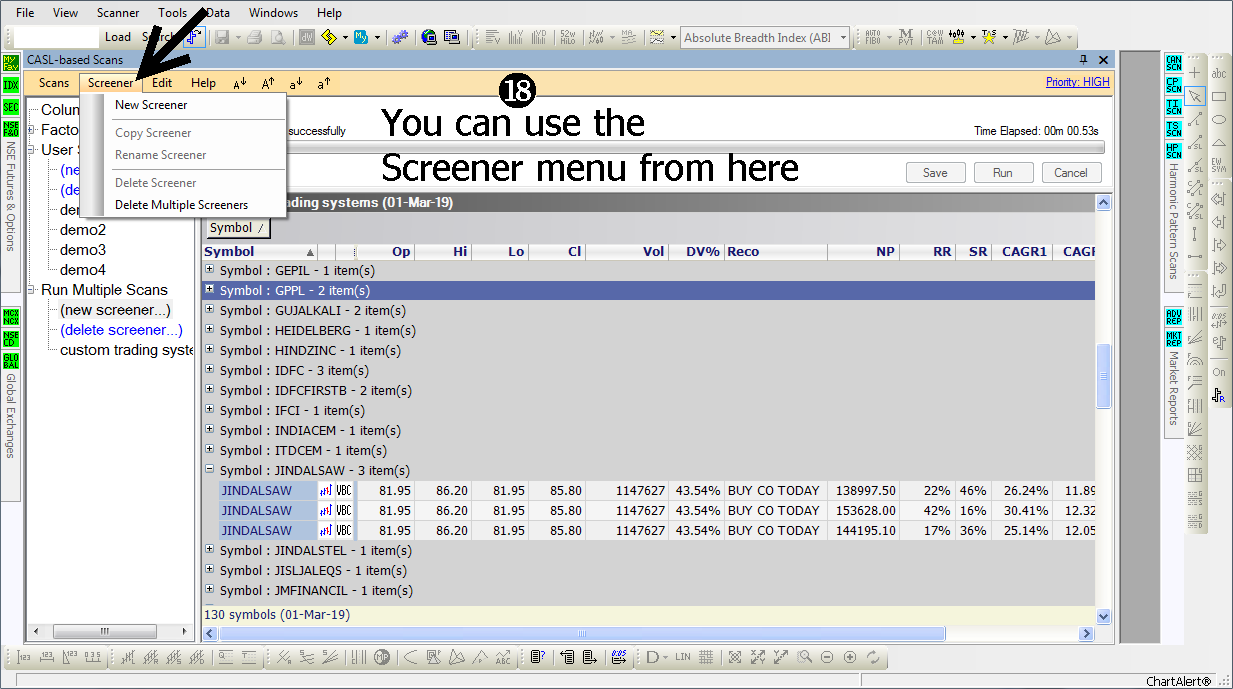Viewport: 1233px width, 689px height.
Task: Click the results vertical scrollbar thumb
Action: (x=1104, y=376)
